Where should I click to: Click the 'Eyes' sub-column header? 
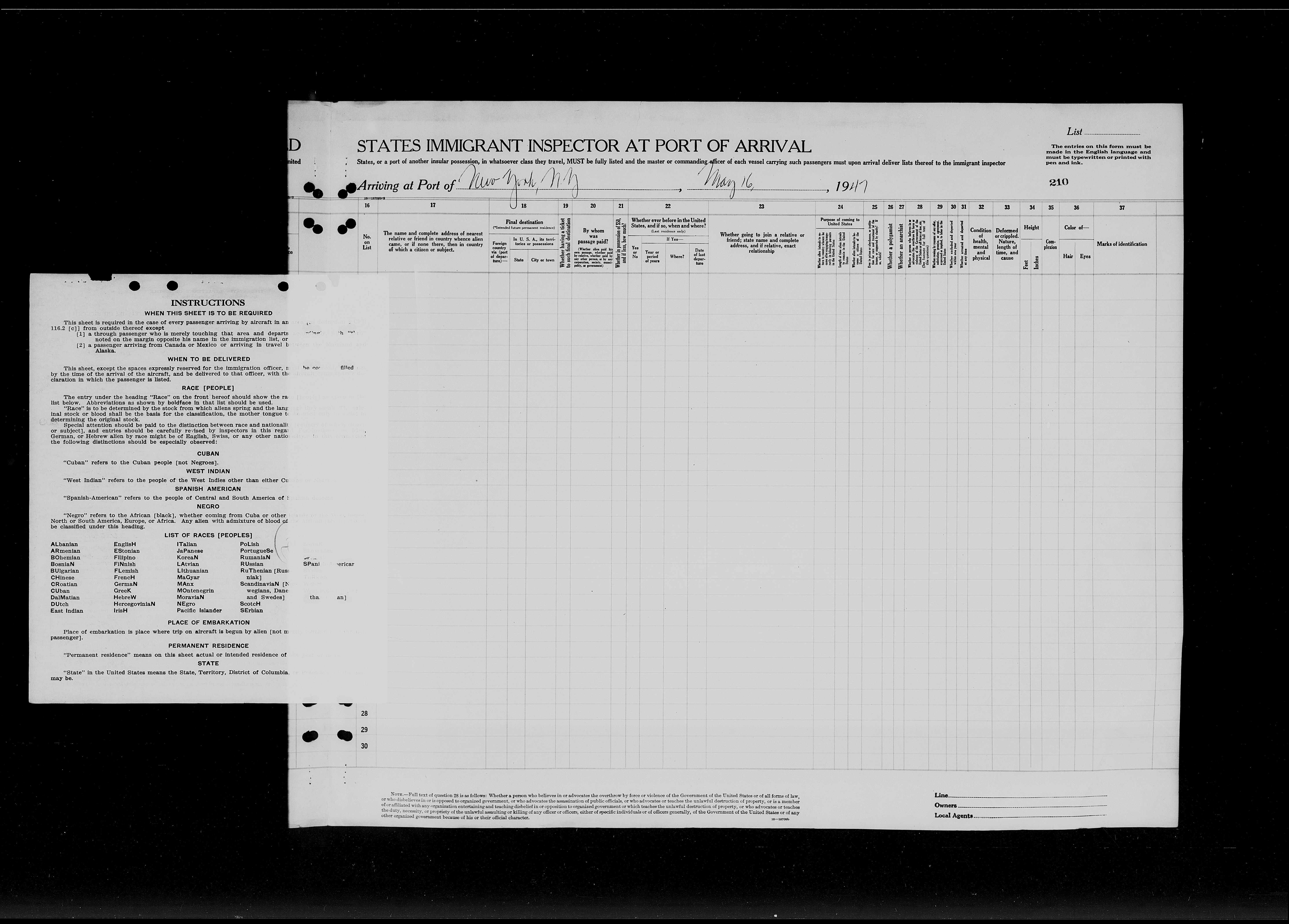tap(1085, 256)
